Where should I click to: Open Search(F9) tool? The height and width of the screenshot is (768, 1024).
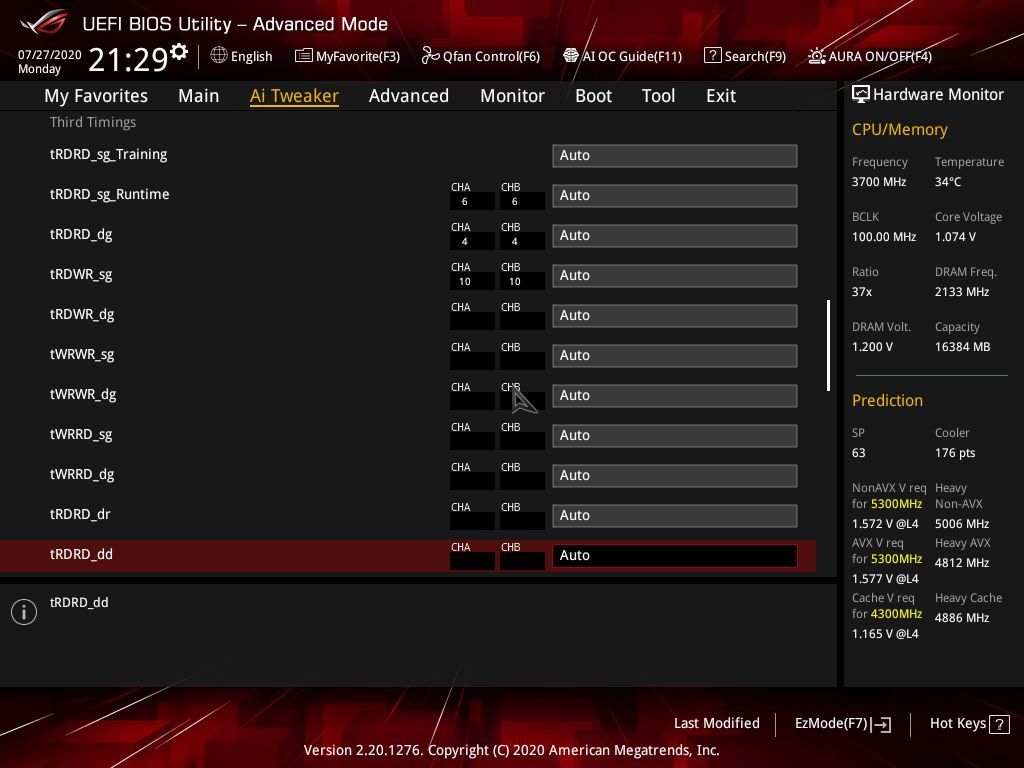(744, 56)
